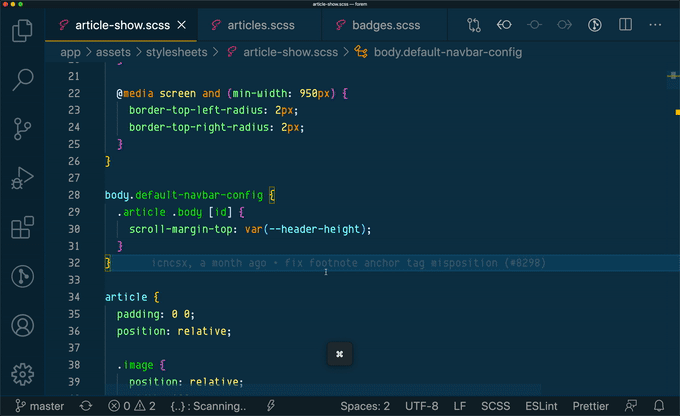Open the warnings count status item

pos(145,406)
